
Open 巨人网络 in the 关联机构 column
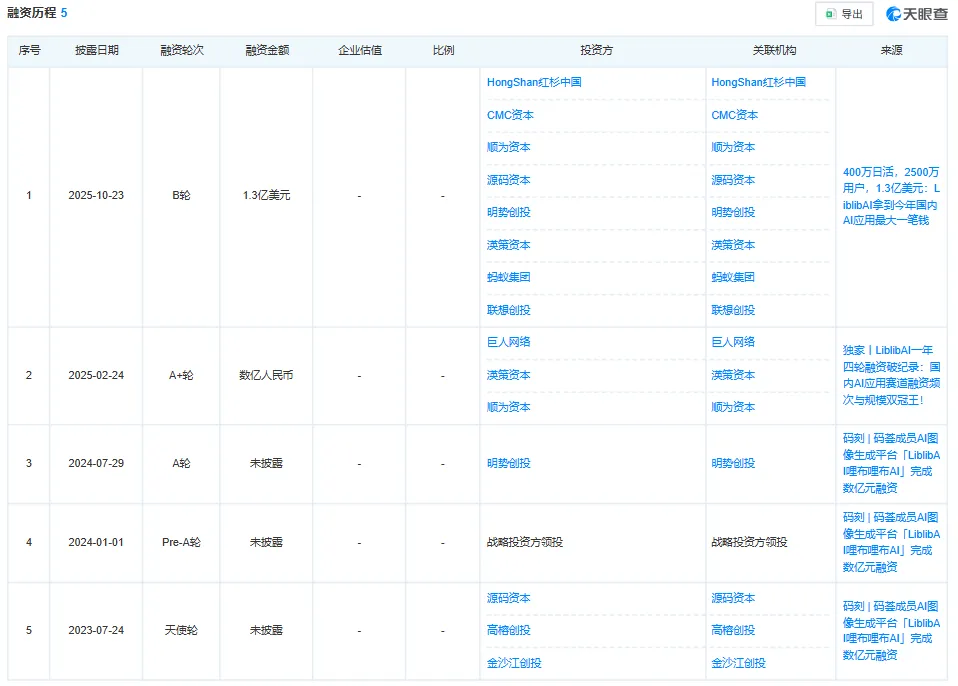(x=733, y=342)
